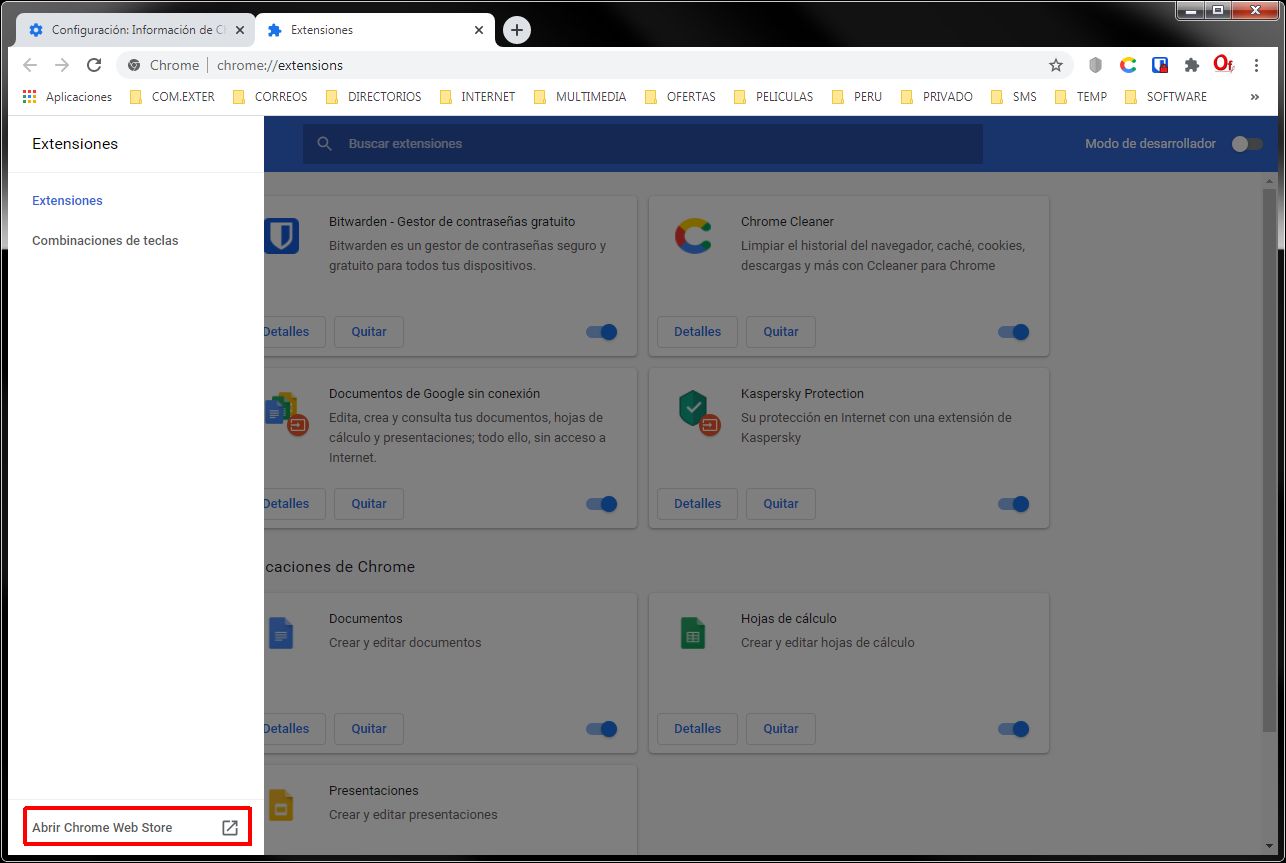This screenshot has height=863, width=1286.
Task: Click Quitar for Chrome Cleaner
Action: (x=781, y=332)
